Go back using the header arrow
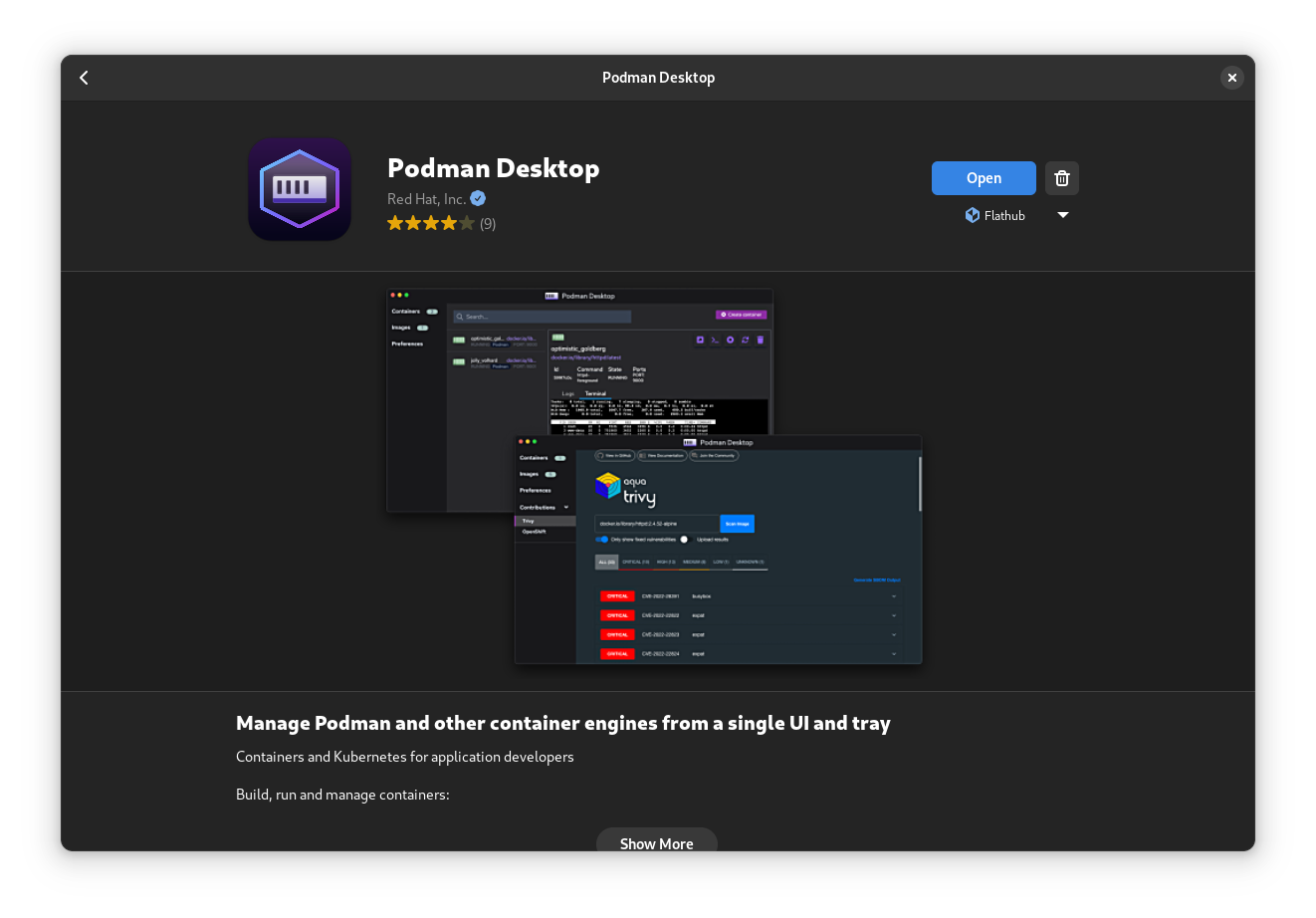Image resolution: width=1316 pixels, height=918 pixels. pos(85,78)
